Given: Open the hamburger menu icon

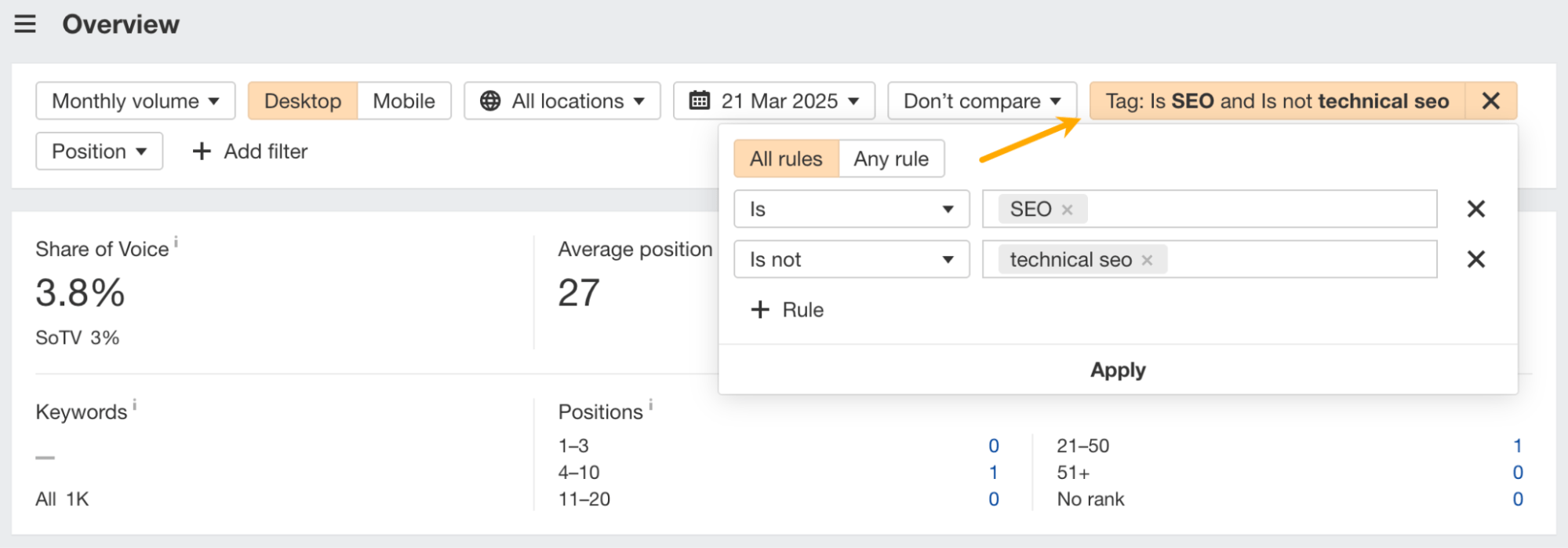Looking at the screenshot, I should coord(25,24).
